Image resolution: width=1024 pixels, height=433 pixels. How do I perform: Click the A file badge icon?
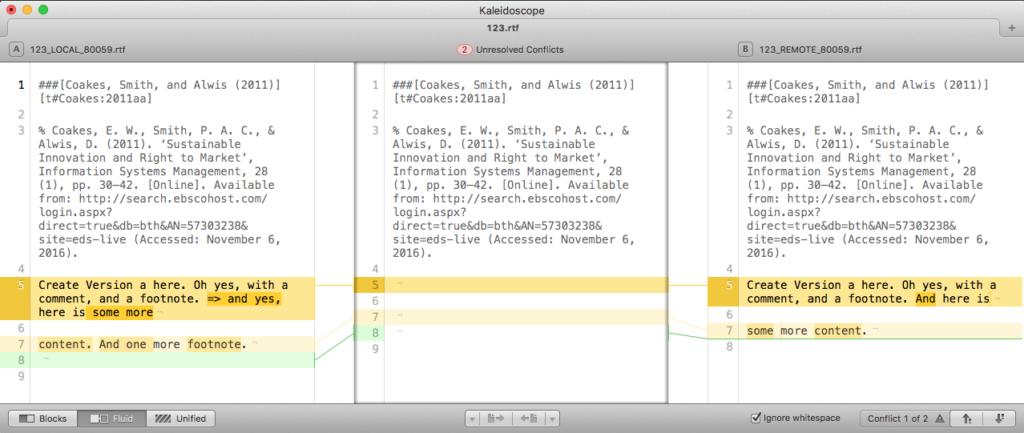pyautogui.click(x=17, y=49)
